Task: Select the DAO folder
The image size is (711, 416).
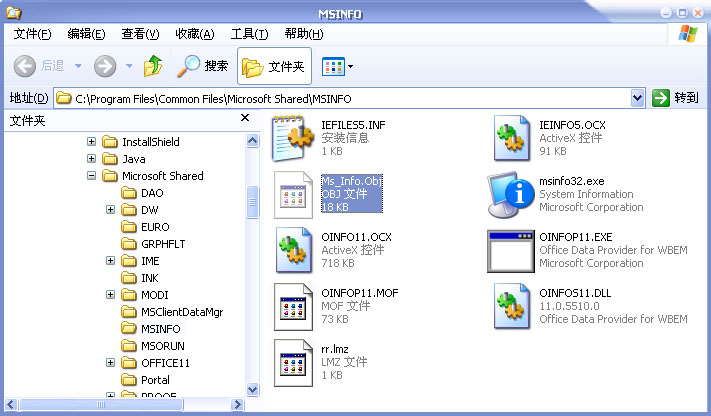Action: coord(142,193)
